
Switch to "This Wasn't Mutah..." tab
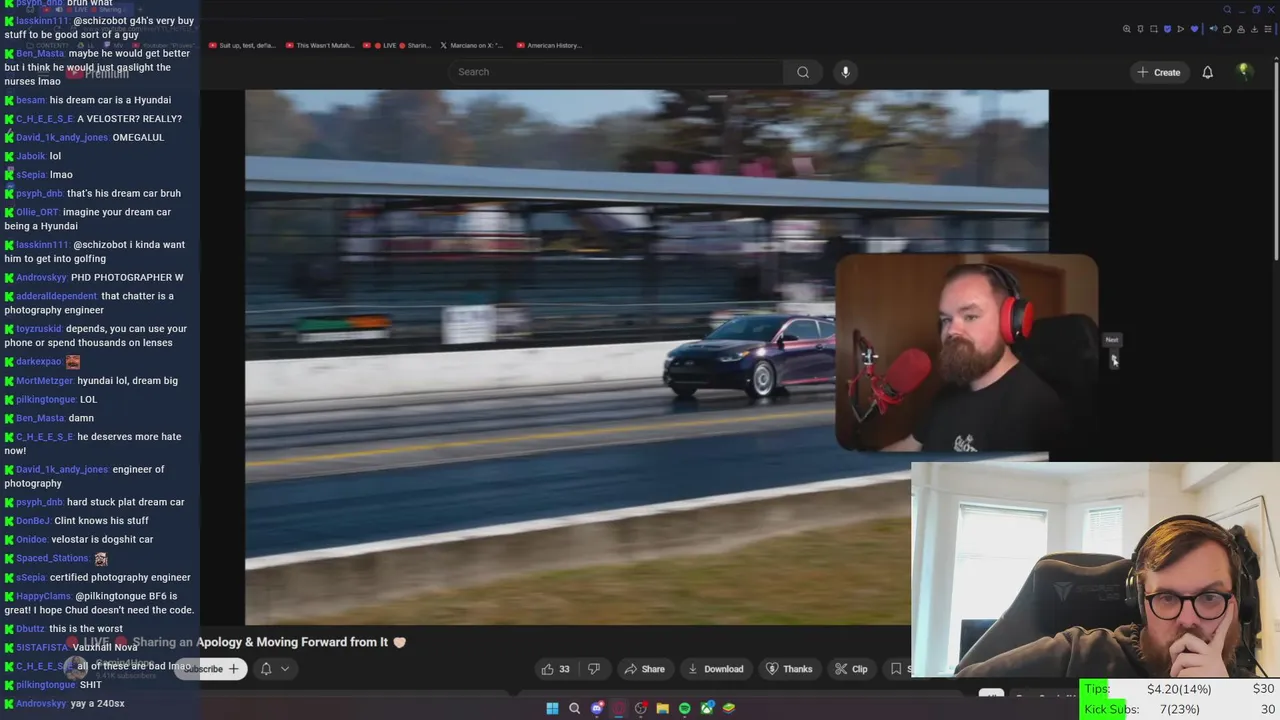(320, 45)
